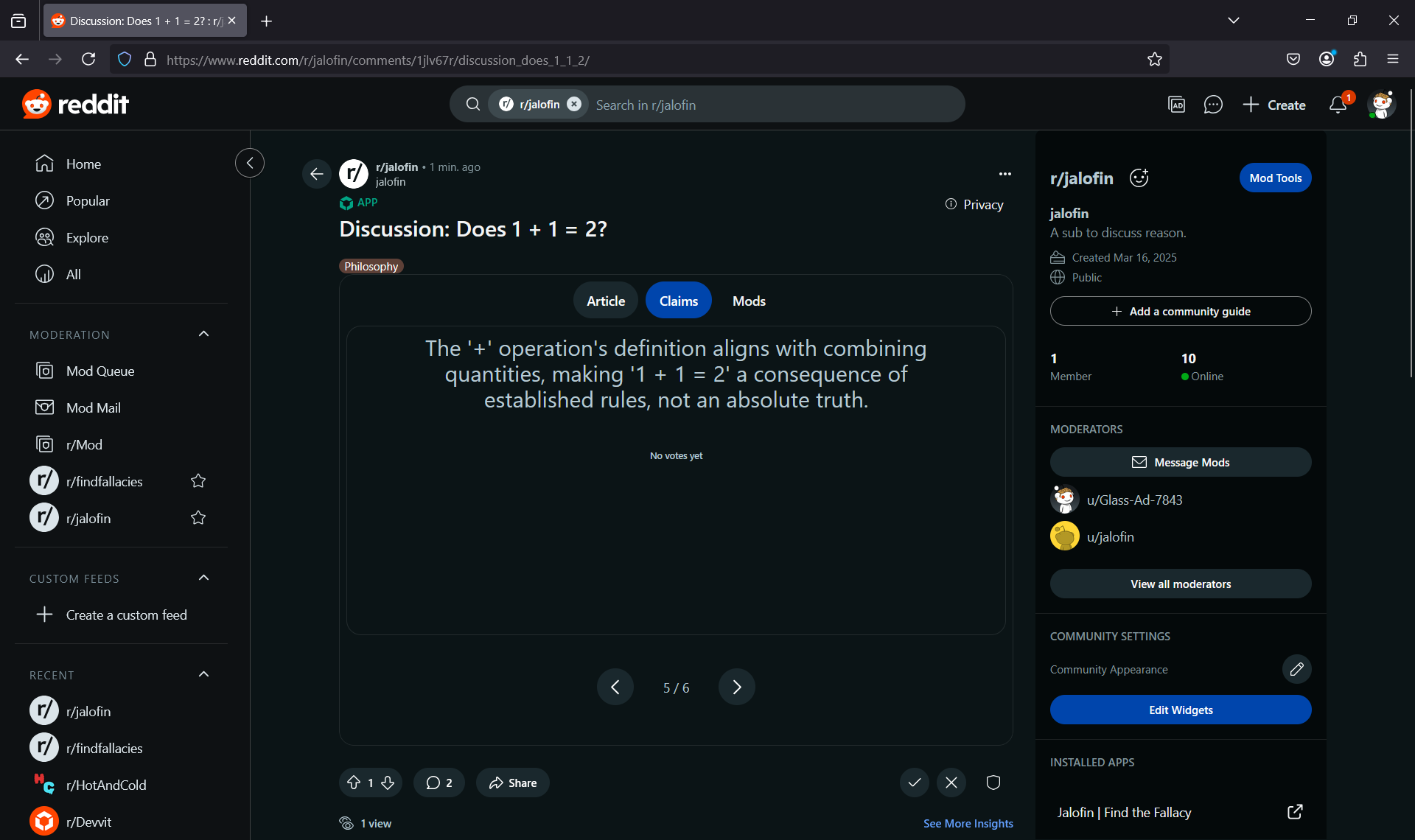Open notifications bell icon
The width and height of the screenshot is (1415, 840).
point(1338,105)
